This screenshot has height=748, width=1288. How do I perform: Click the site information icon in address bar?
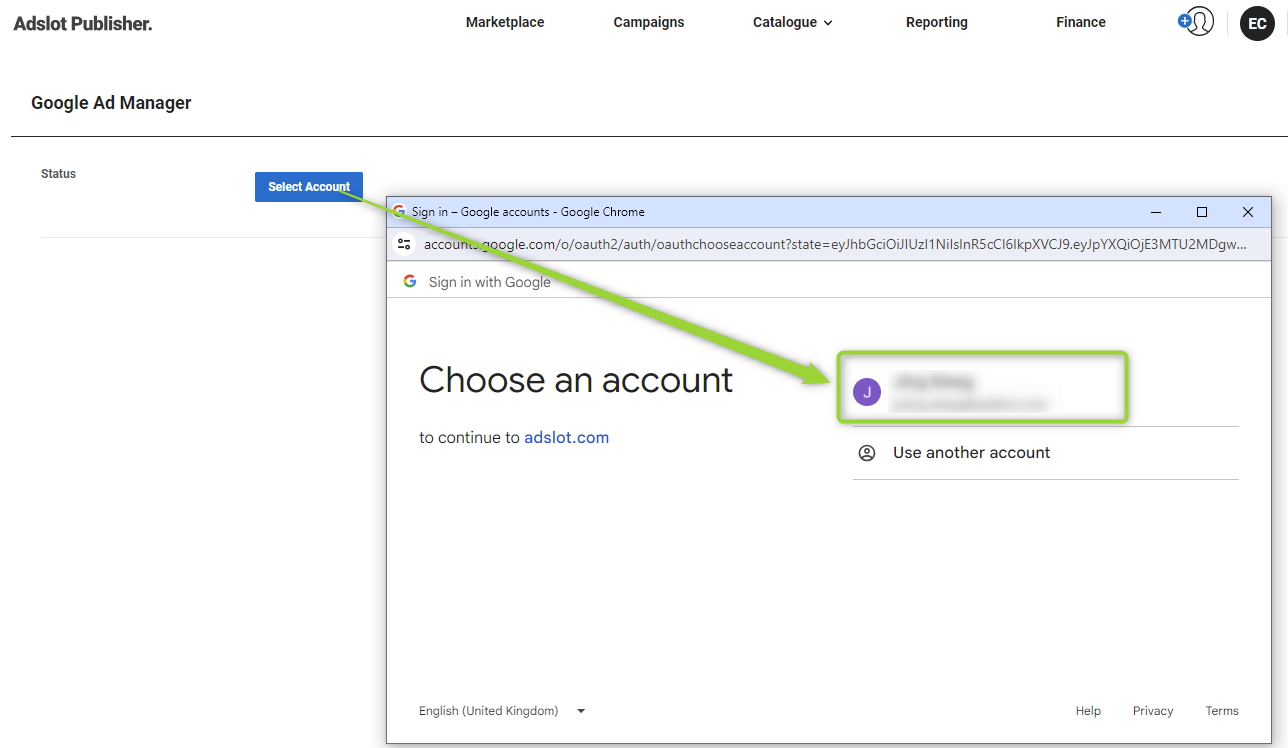(x=404, y=243)
